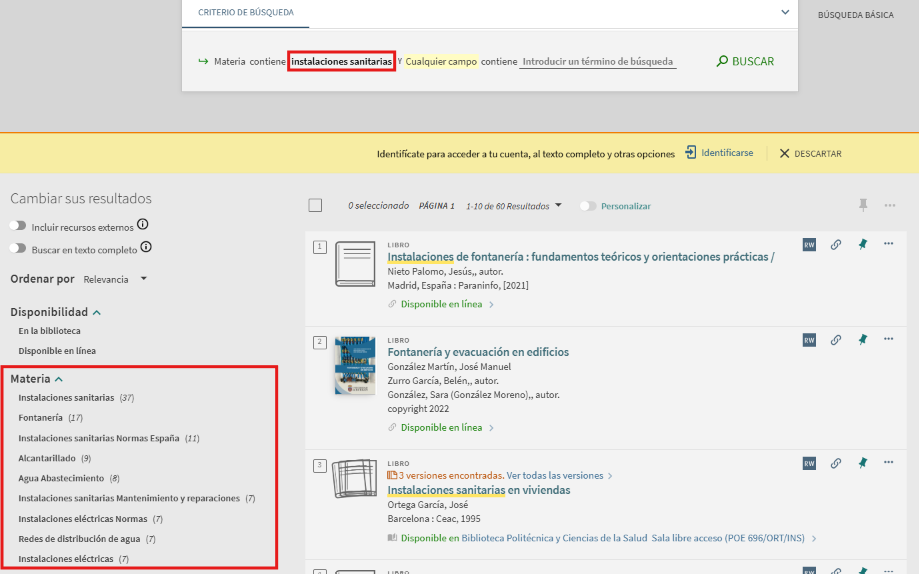Select result number 2 checkbox
919x574 pixels.
pos(319,342)
